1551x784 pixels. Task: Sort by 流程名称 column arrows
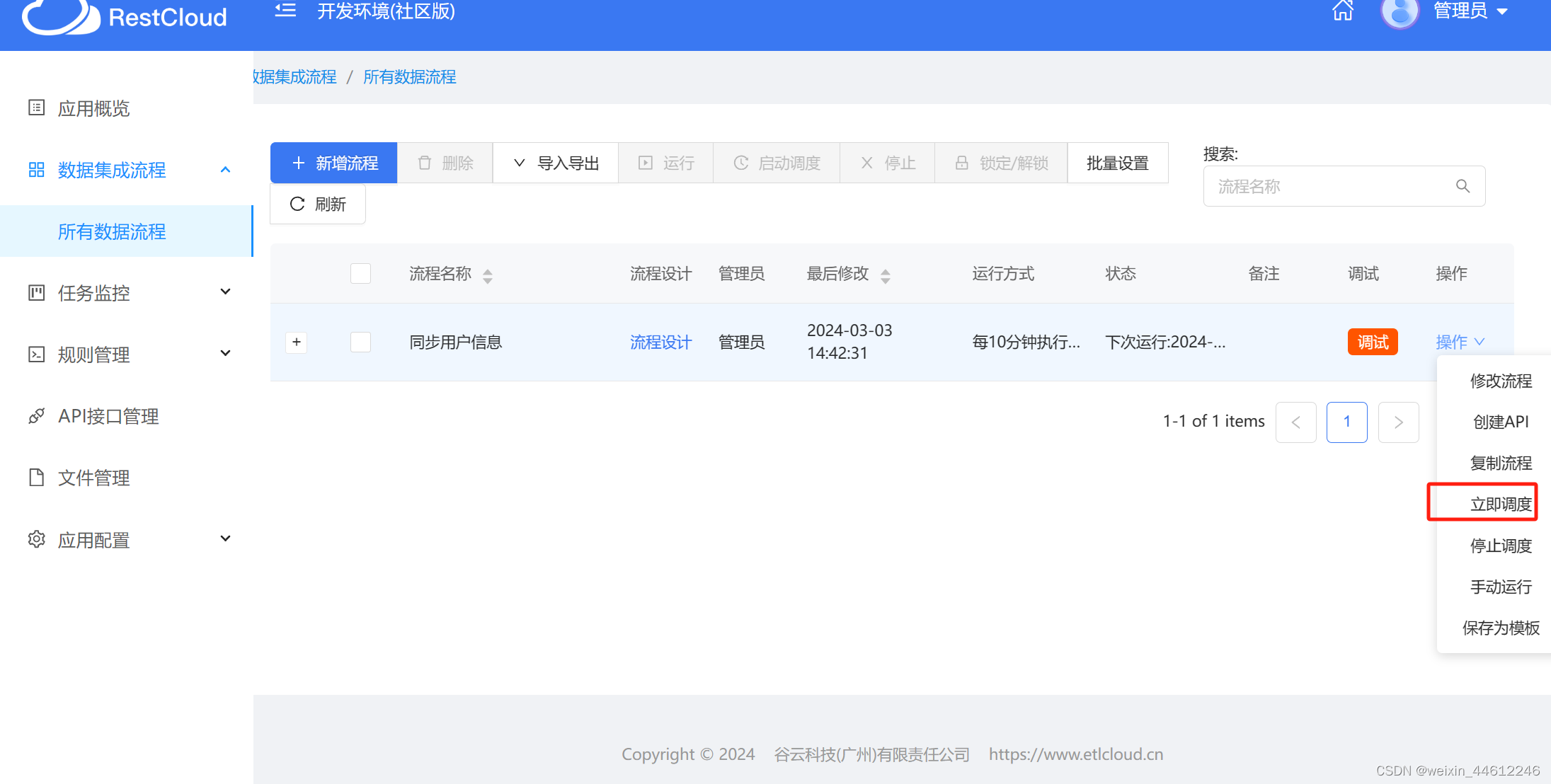(x=488, y=275)
